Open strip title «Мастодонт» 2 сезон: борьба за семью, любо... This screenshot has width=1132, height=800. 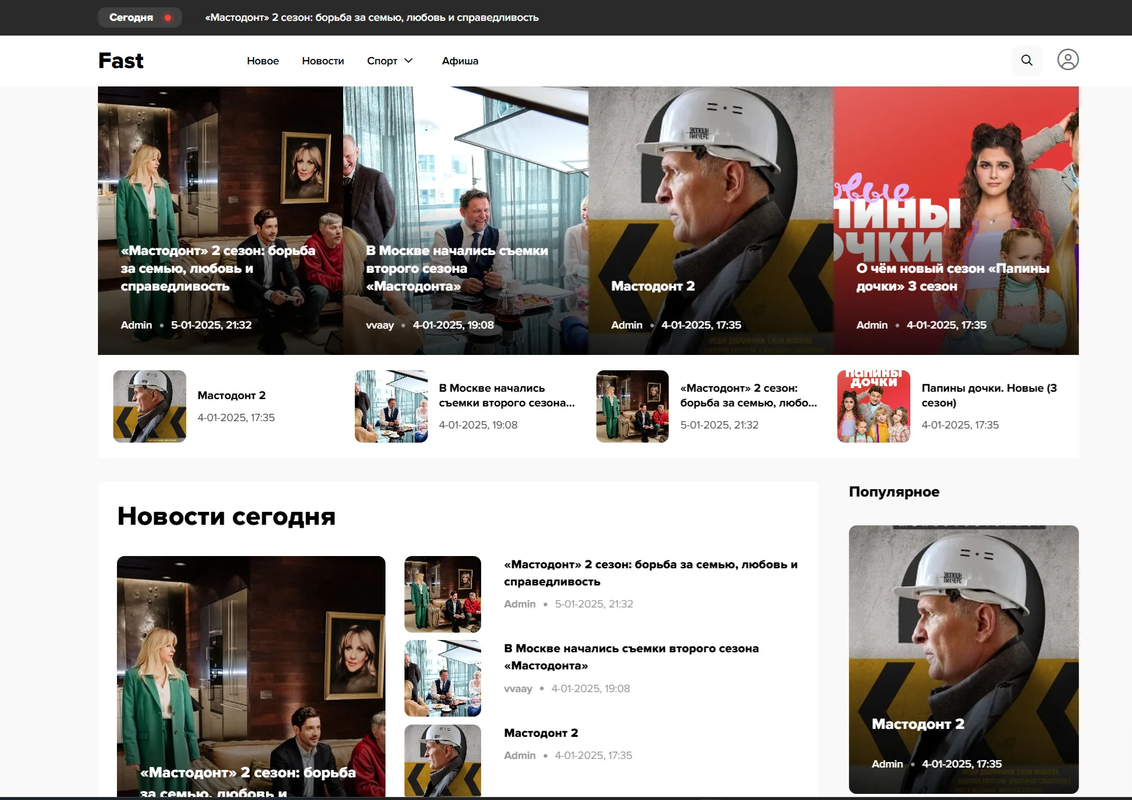coord(749,395)
